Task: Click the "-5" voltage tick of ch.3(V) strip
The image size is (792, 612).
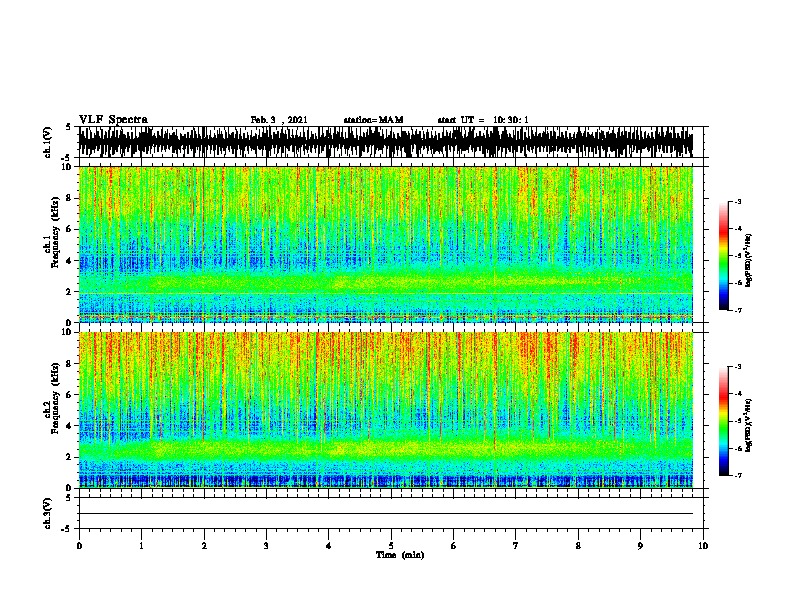Action: coord(67,529)
